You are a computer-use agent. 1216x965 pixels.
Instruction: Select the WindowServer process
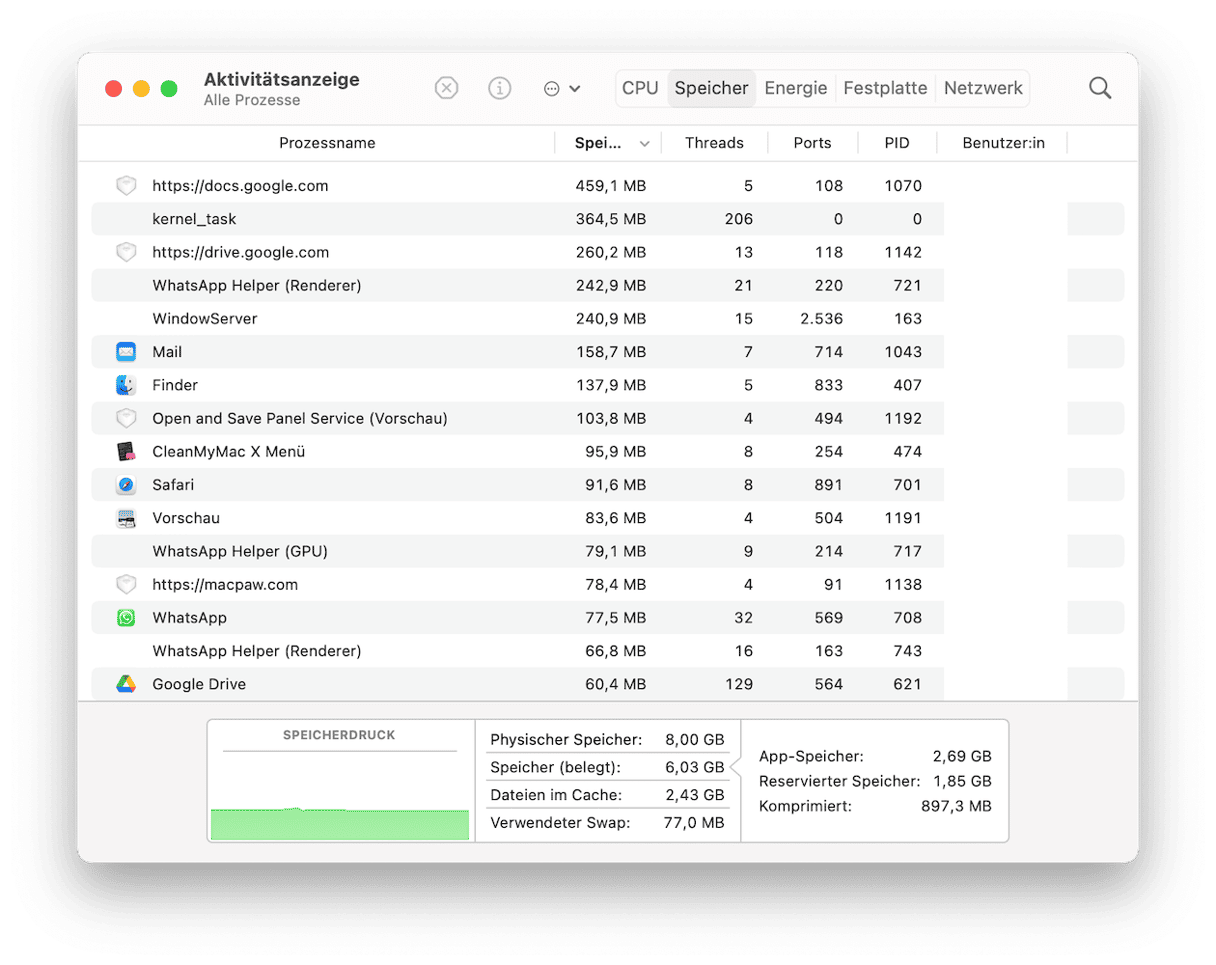pyautogui.click(x=204, y=319)
